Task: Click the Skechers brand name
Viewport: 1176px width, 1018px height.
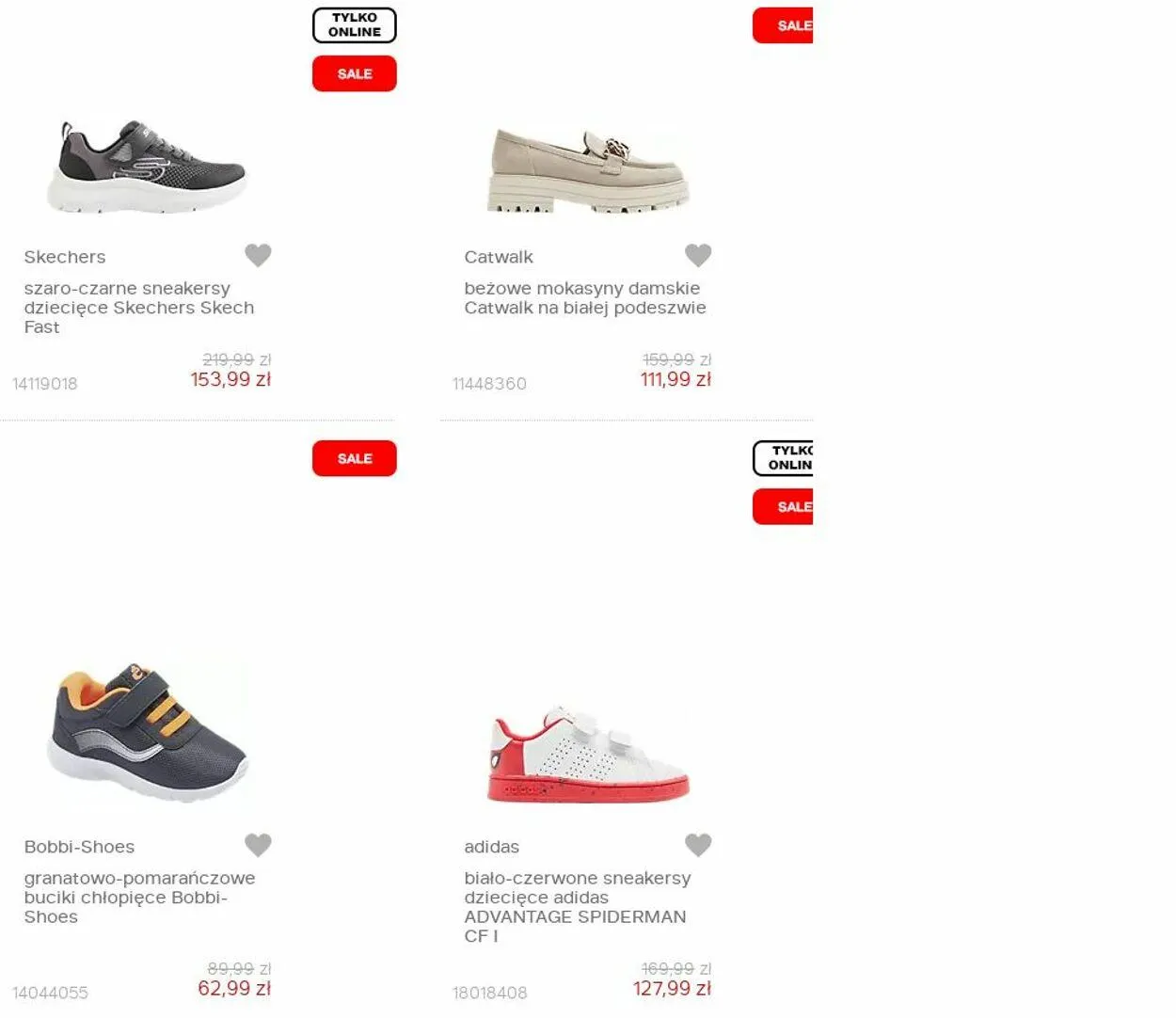Action: pyautogui.click(x=65, y=257)
